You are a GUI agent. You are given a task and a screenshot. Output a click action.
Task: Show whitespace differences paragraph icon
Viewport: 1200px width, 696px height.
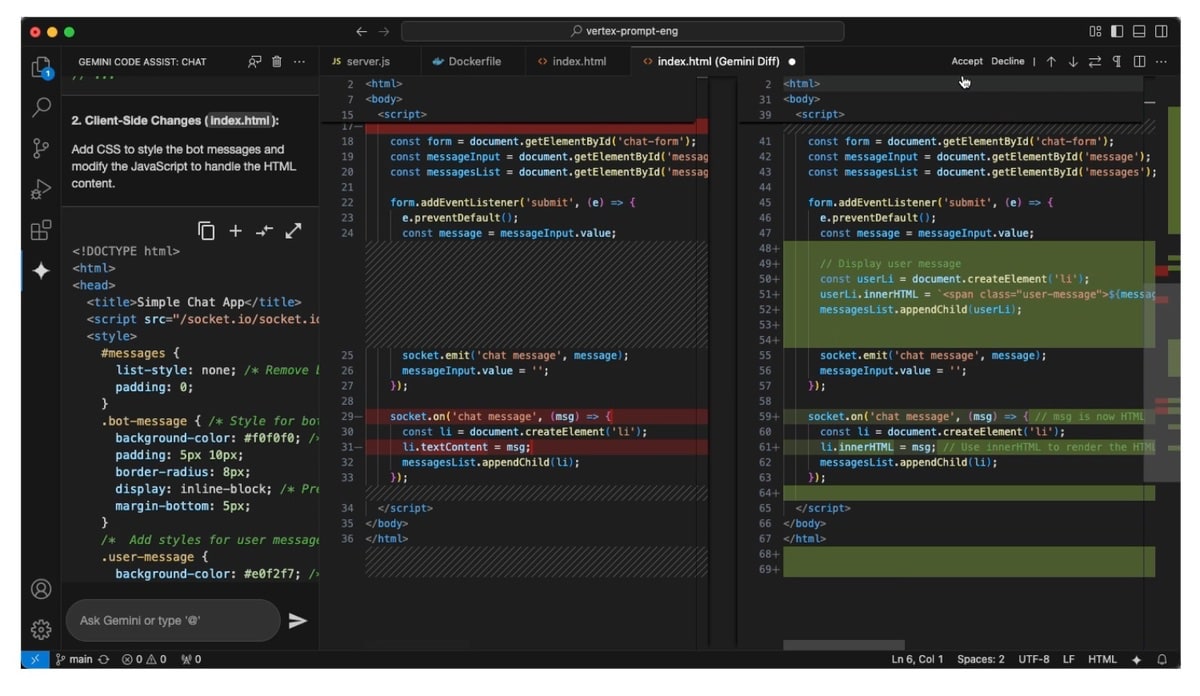[x=1117, y=61]
